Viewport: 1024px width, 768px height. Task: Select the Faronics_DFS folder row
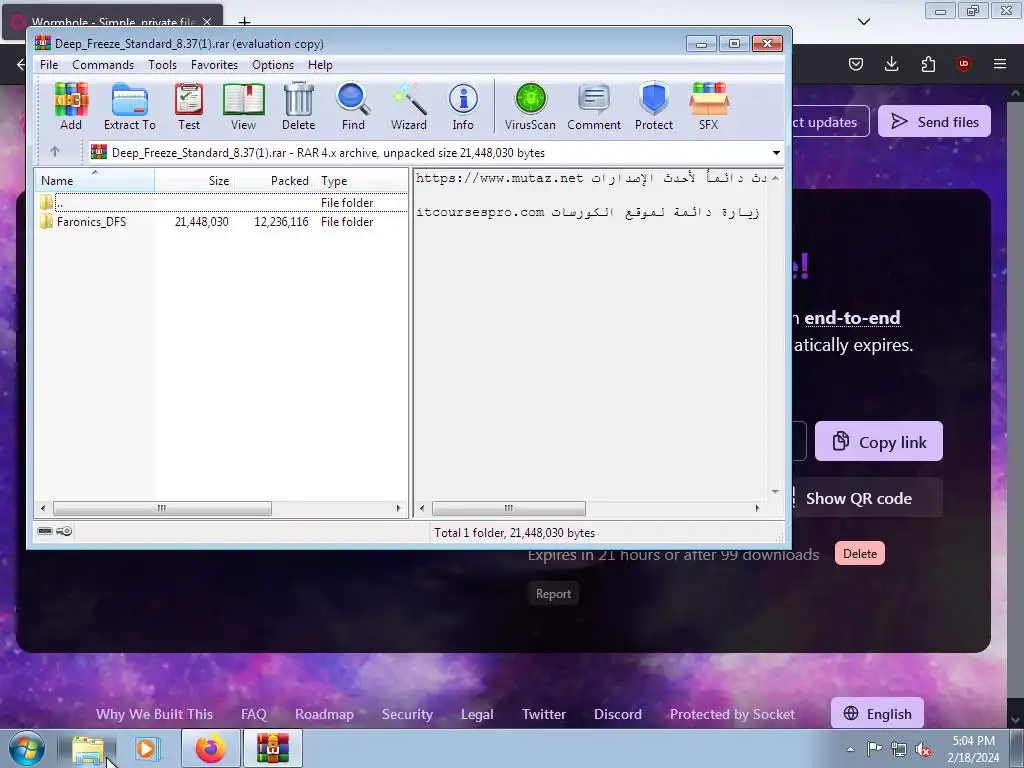(x=221, y=221)
